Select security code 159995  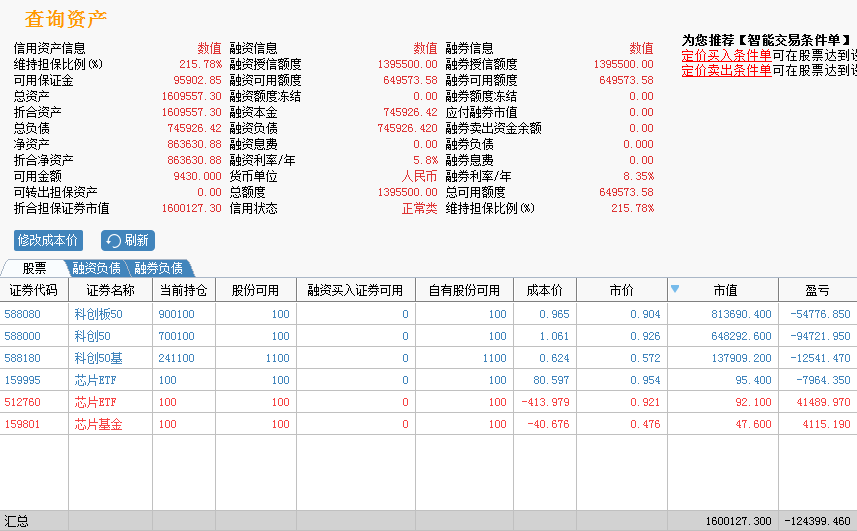[x=22, y=380]
